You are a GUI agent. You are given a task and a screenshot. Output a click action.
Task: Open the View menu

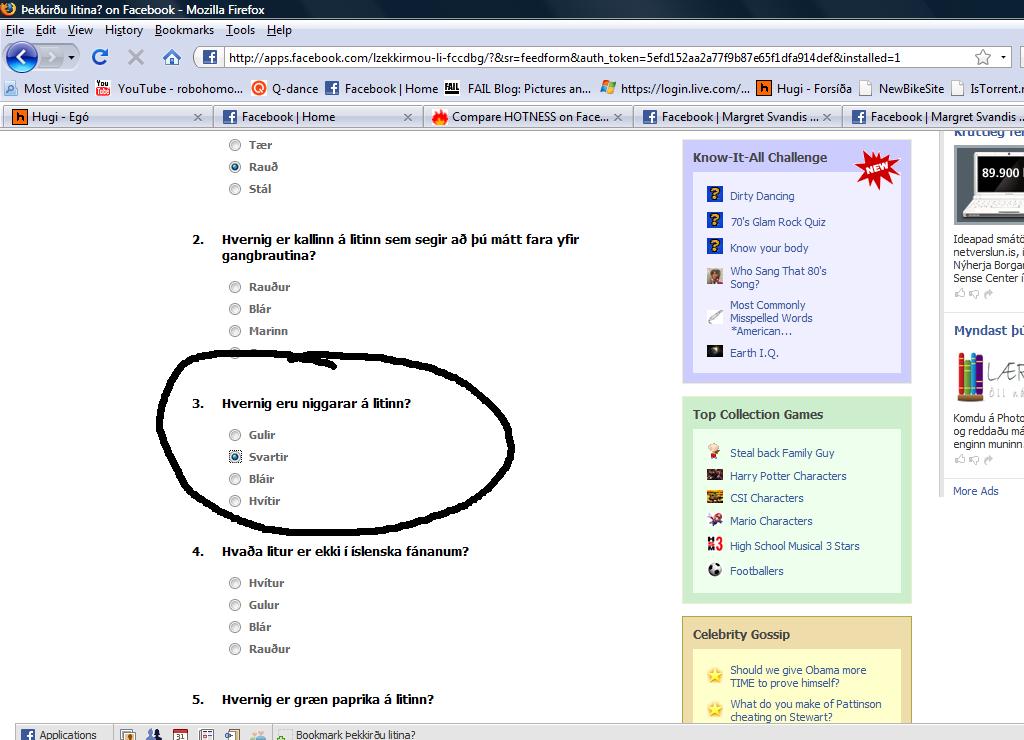[80, 30]
